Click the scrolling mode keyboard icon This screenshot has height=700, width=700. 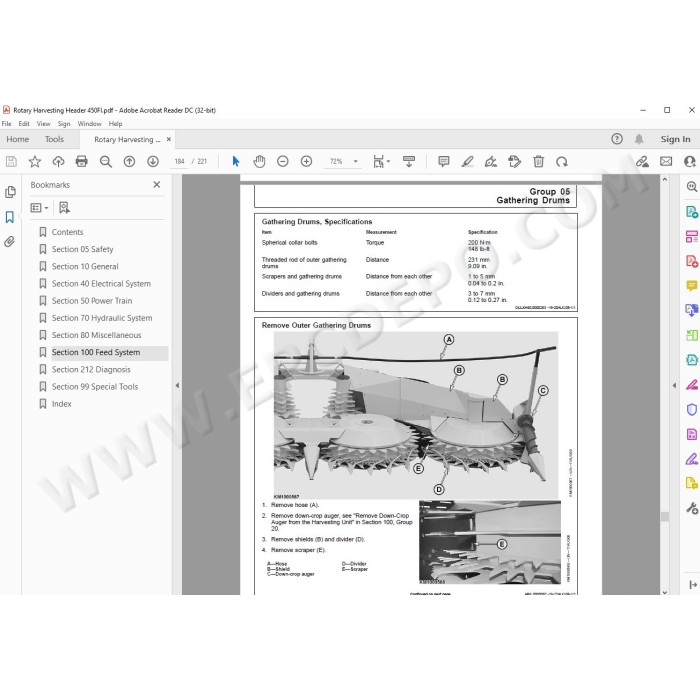point(408,162)
